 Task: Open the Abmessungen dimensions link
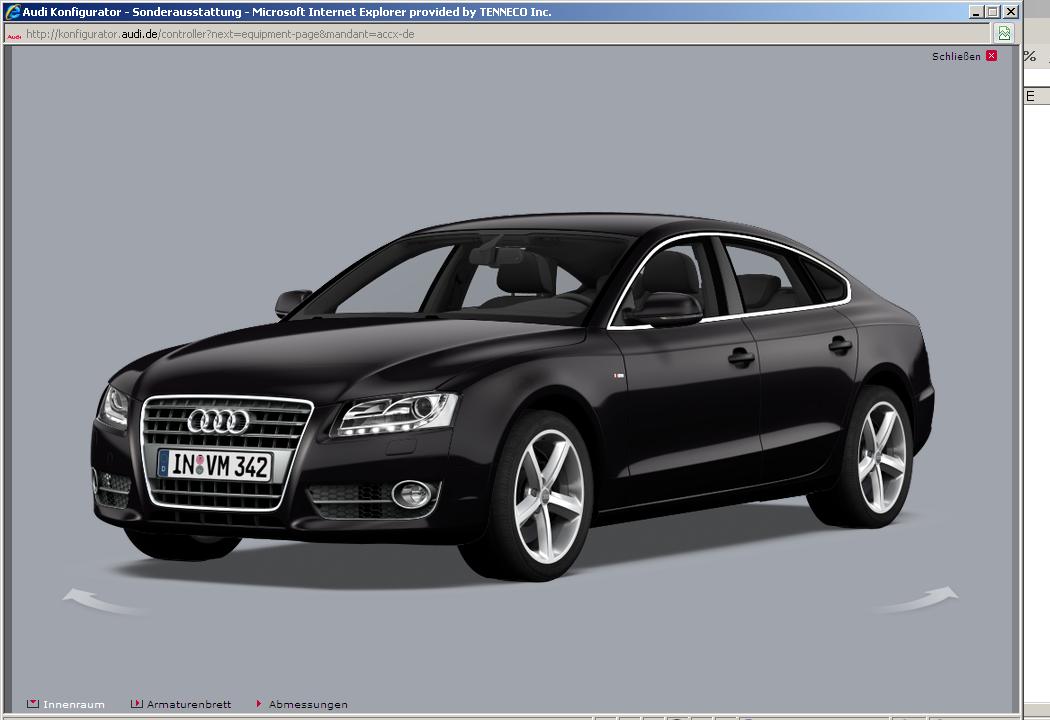click(308, 704)
